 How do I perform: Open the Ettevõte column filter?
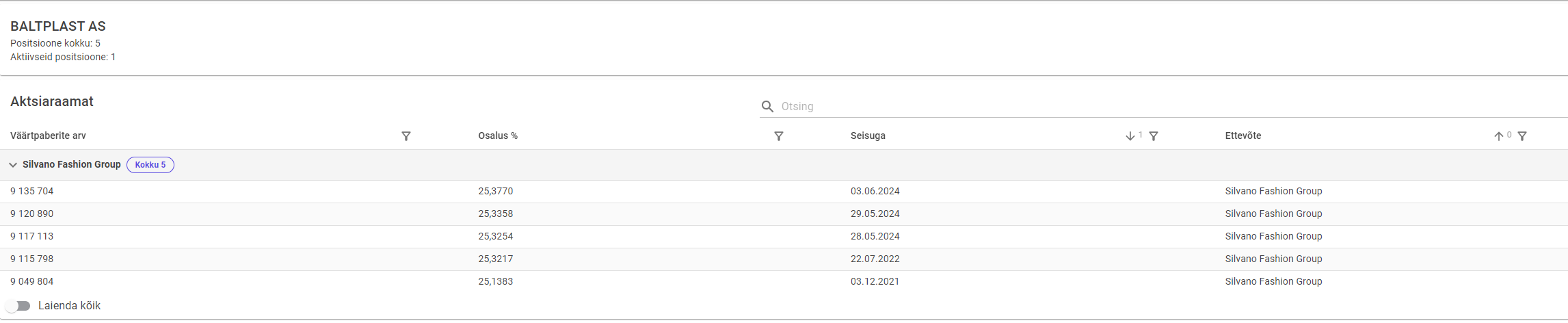click(x=1522, y=136)
